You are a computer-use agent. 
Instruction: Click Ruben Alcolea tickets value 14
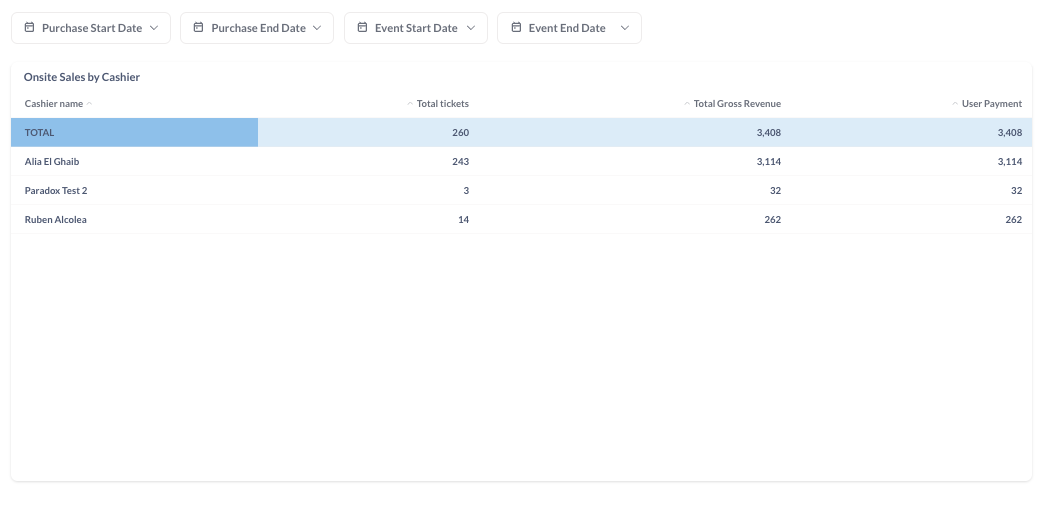pos(463,219)
